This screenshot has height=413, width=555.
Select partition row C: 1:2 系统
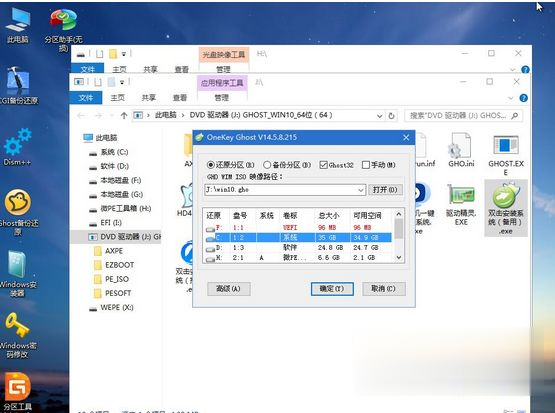[299, 237]
